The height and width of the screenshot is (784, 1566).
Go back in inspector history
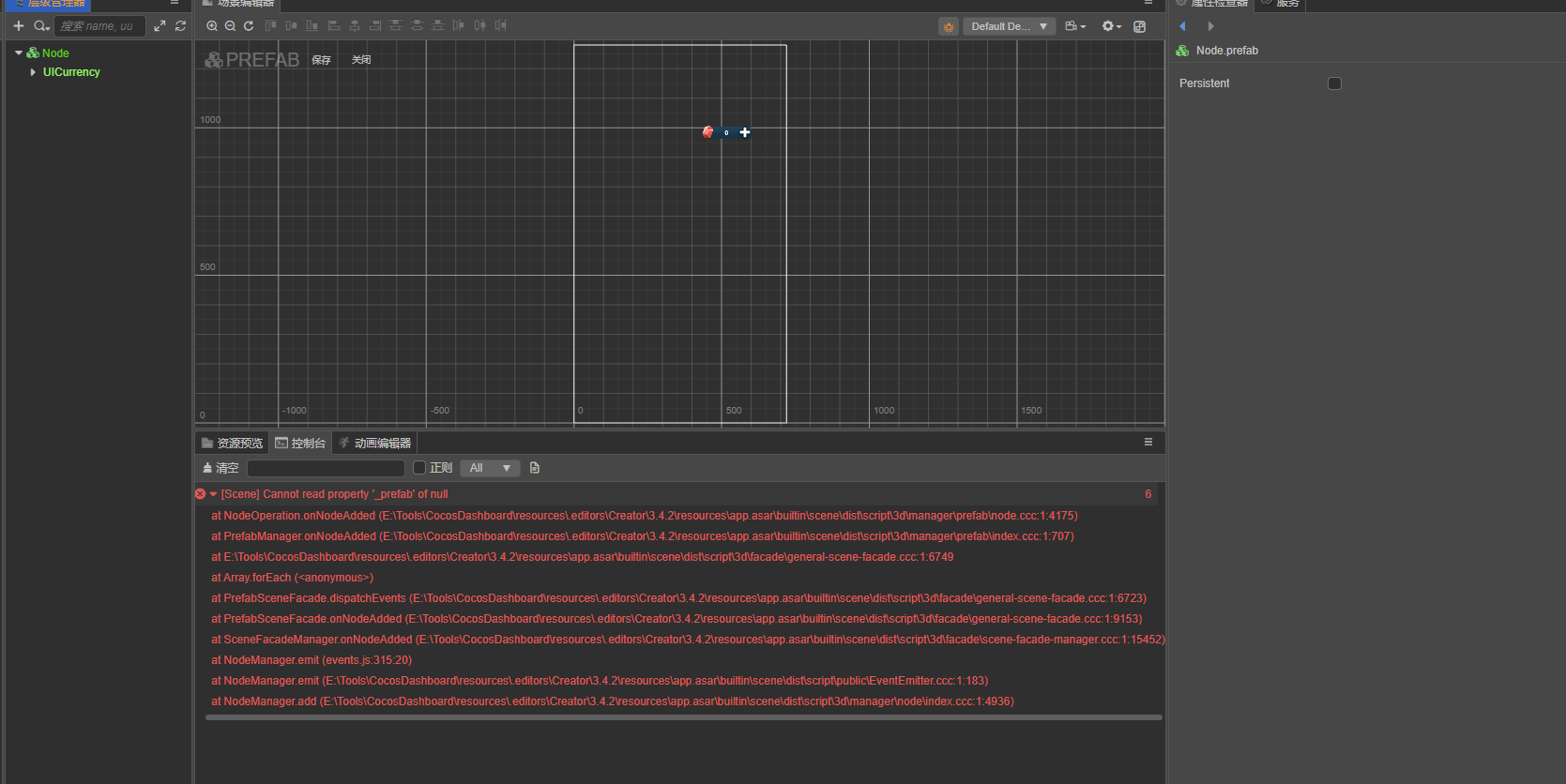pos(1182,26)
